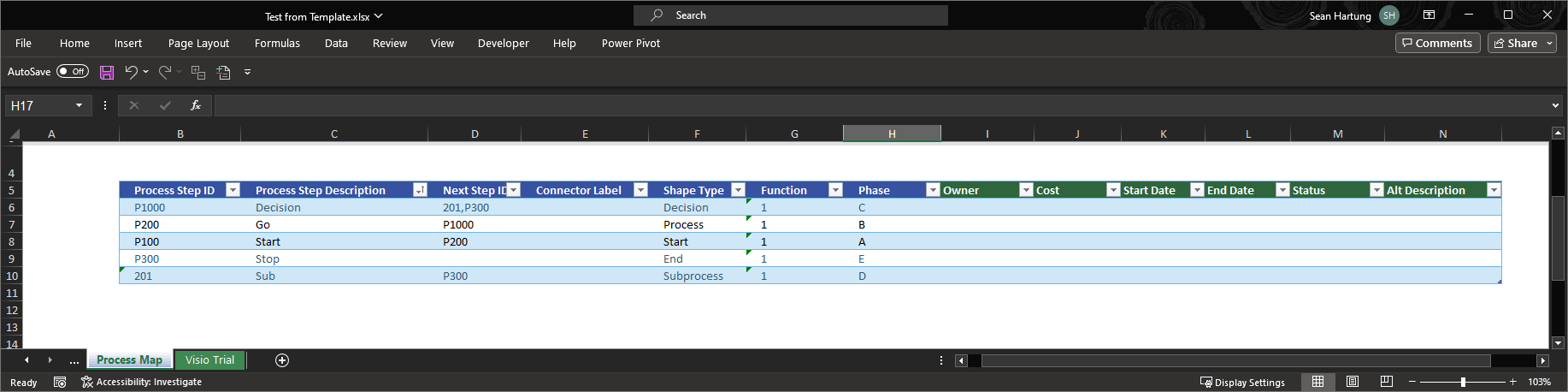Open Shape Type filter dropdown
This screenshot has height=392, width=1568.
coord(739,190)
